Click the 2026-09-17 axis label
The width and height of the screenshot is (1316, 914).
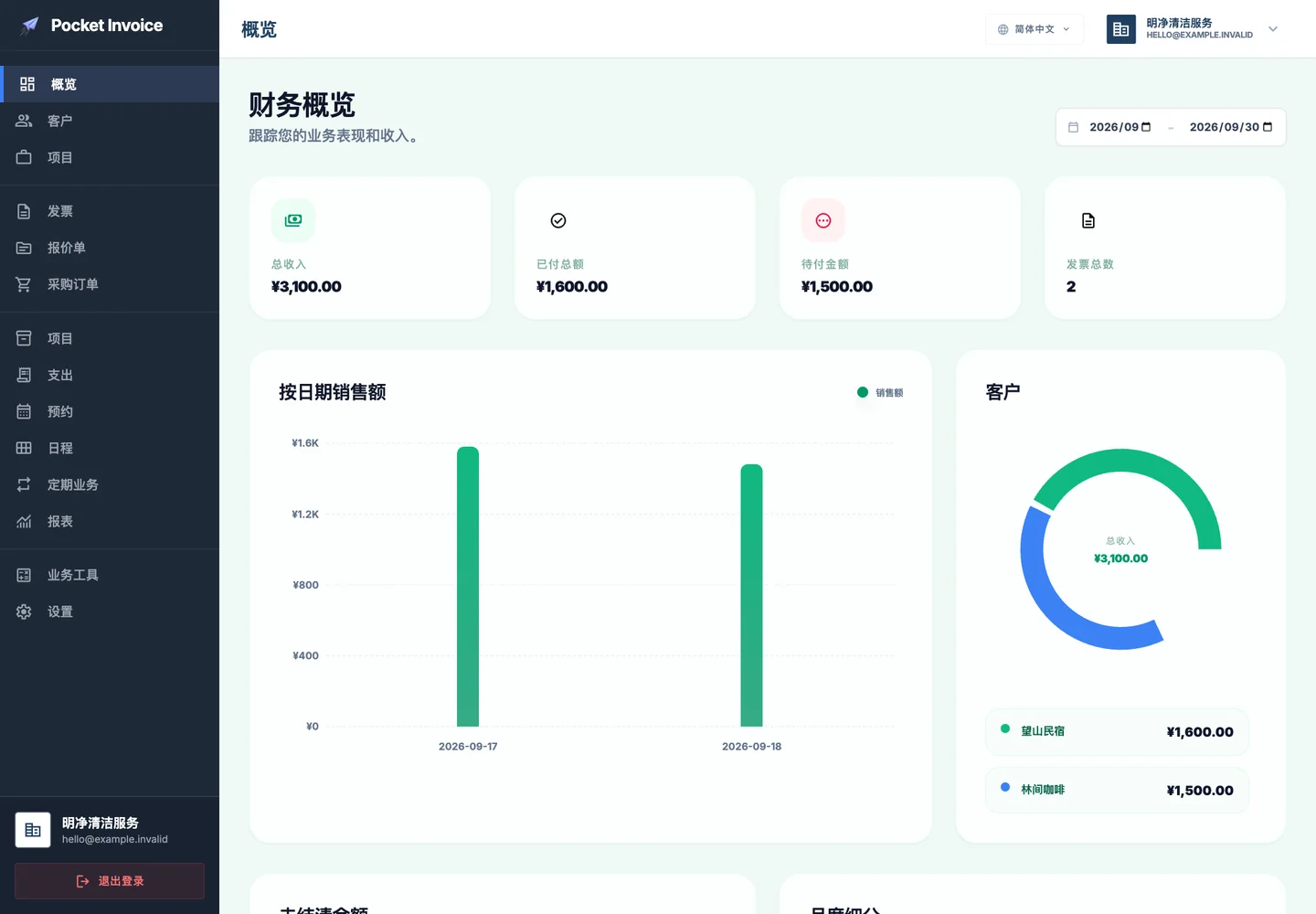click(x=468, y=747)
